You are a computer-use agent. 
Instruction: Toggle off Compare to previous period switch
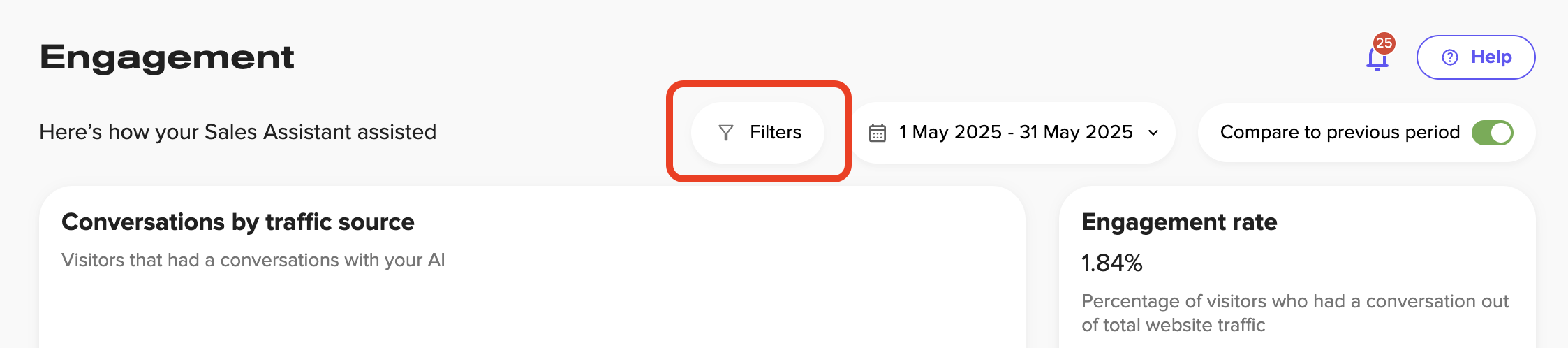tap(1492, 133)
